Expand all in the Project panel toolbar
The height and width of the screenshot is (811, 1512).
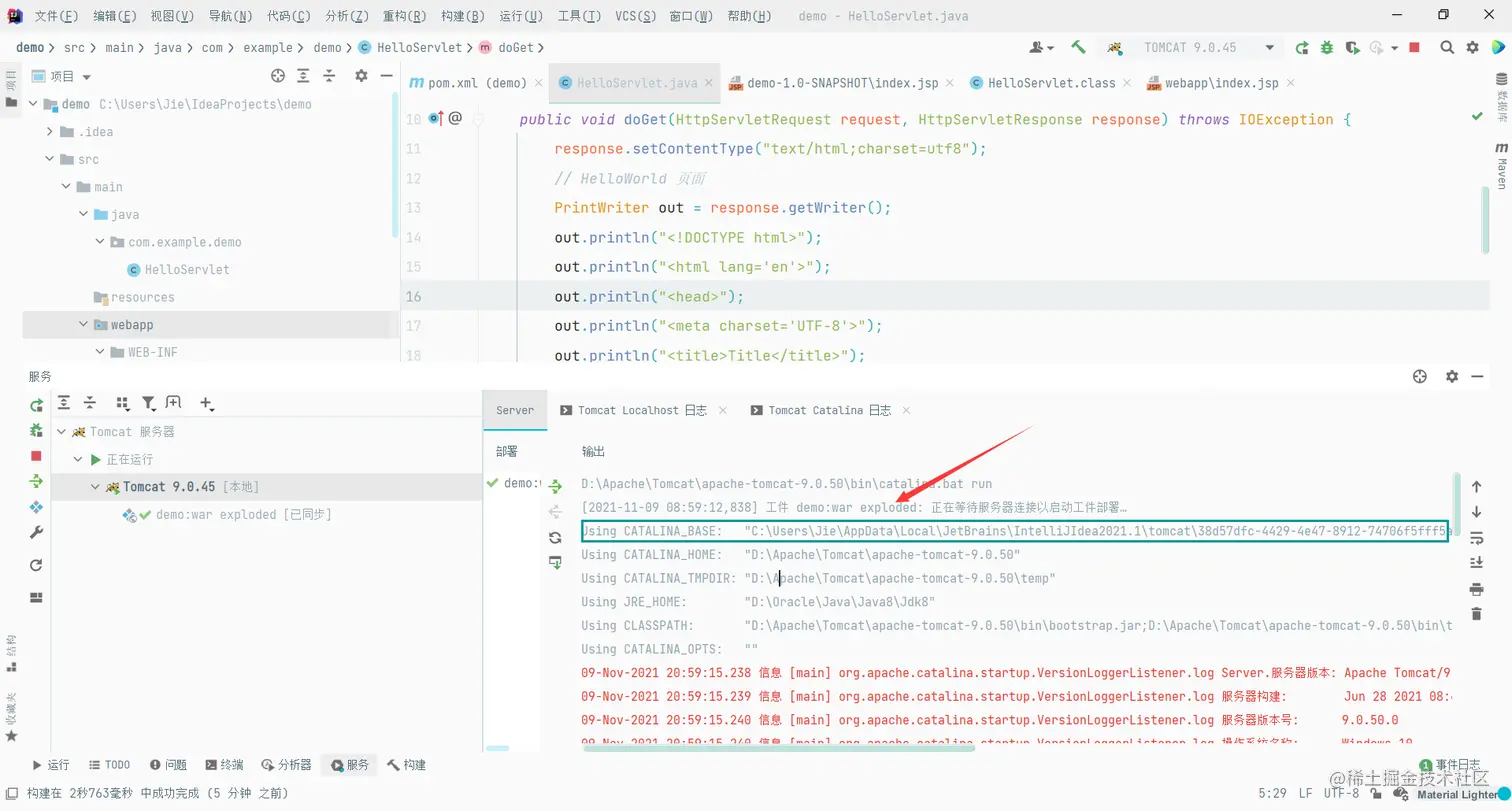click(x=303, y=76)
